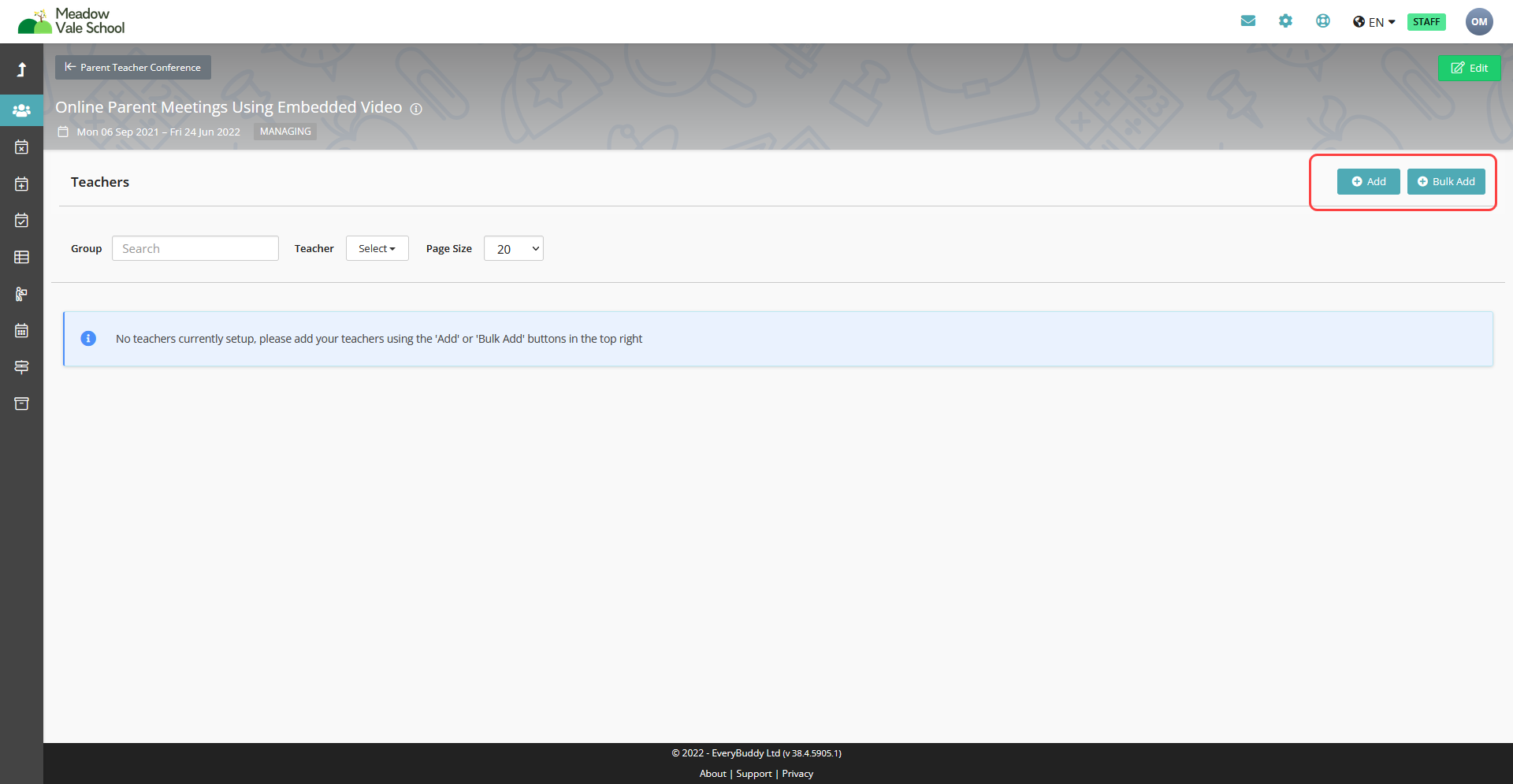Click the calendar with checkmark sidebar icon
This screenshot has height=784, width=1513.
click(x=21, y=221)
